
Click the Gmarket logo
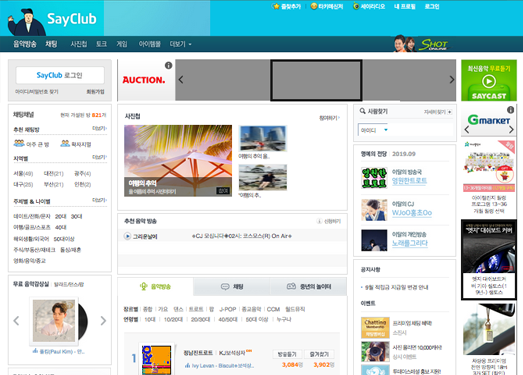[x=489, y=120]
